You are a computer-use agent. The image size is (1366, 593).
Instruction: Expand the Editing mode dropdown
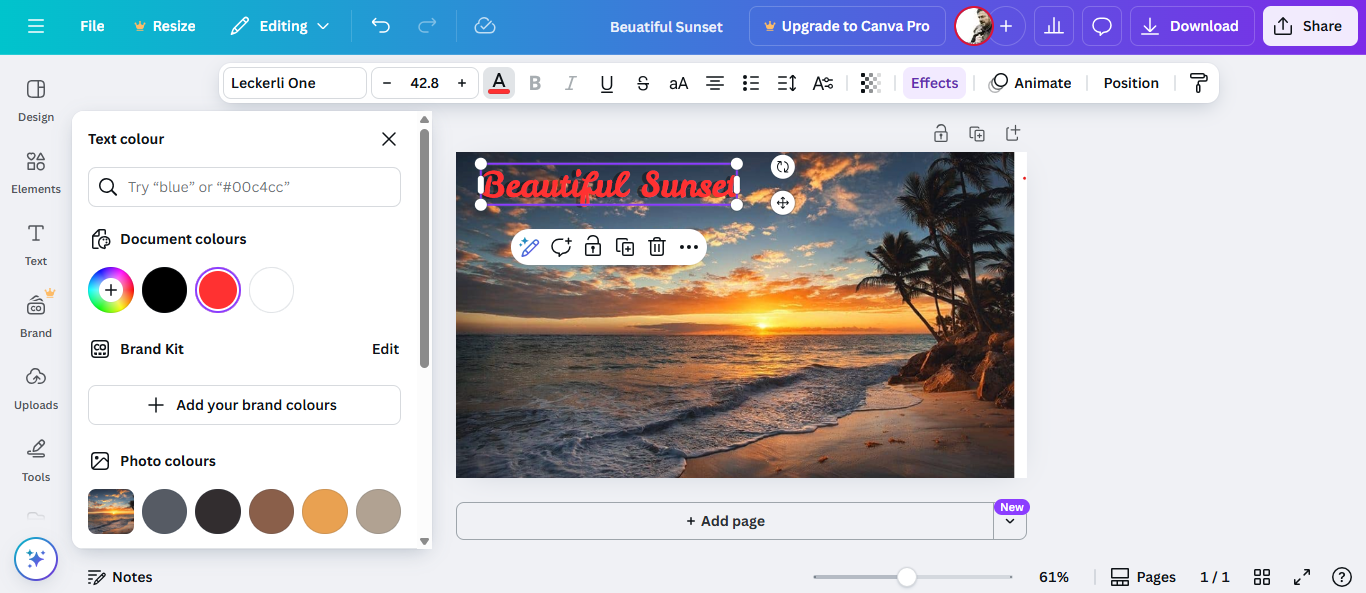click(x=280, y=26)
